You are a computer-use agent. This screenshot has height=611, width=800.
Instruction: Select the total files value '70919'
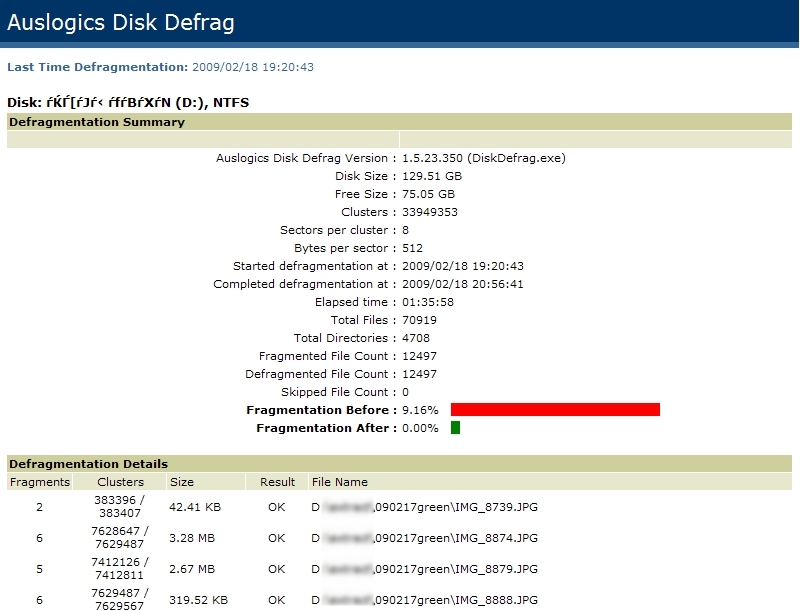click(x=419, y=320)
